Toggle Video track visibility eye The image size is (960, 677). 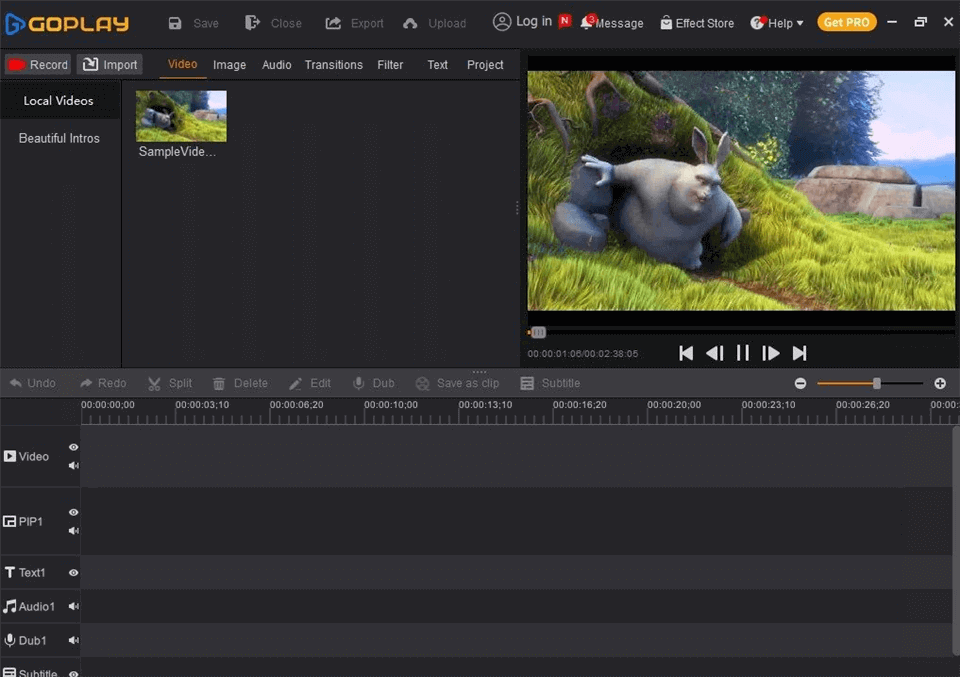[73, 447]
